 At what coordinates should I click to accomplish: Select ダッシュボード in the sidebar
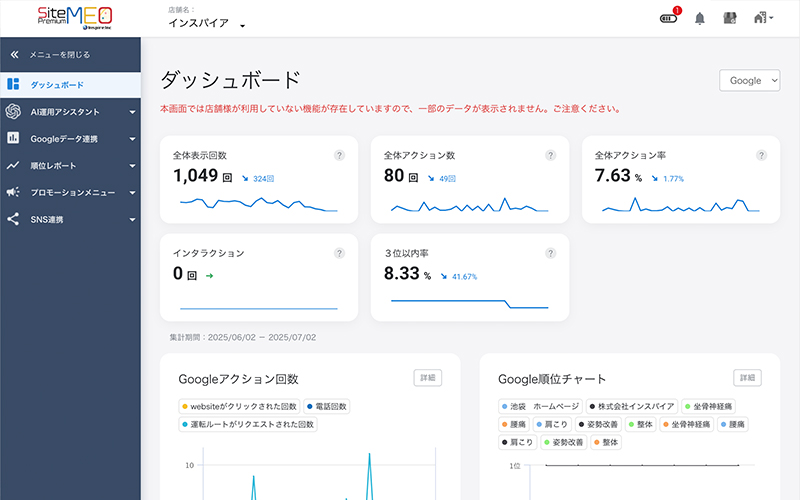coord(70,85)
